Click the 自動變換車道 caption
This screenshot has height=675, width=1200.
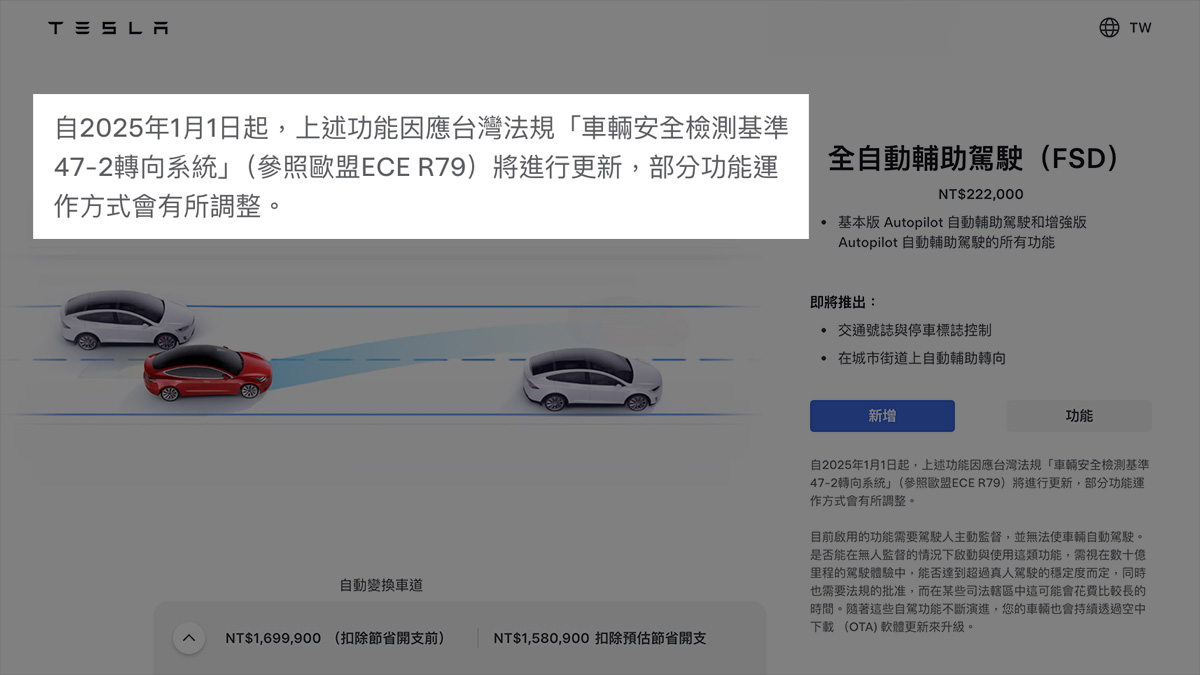[381, 585]
